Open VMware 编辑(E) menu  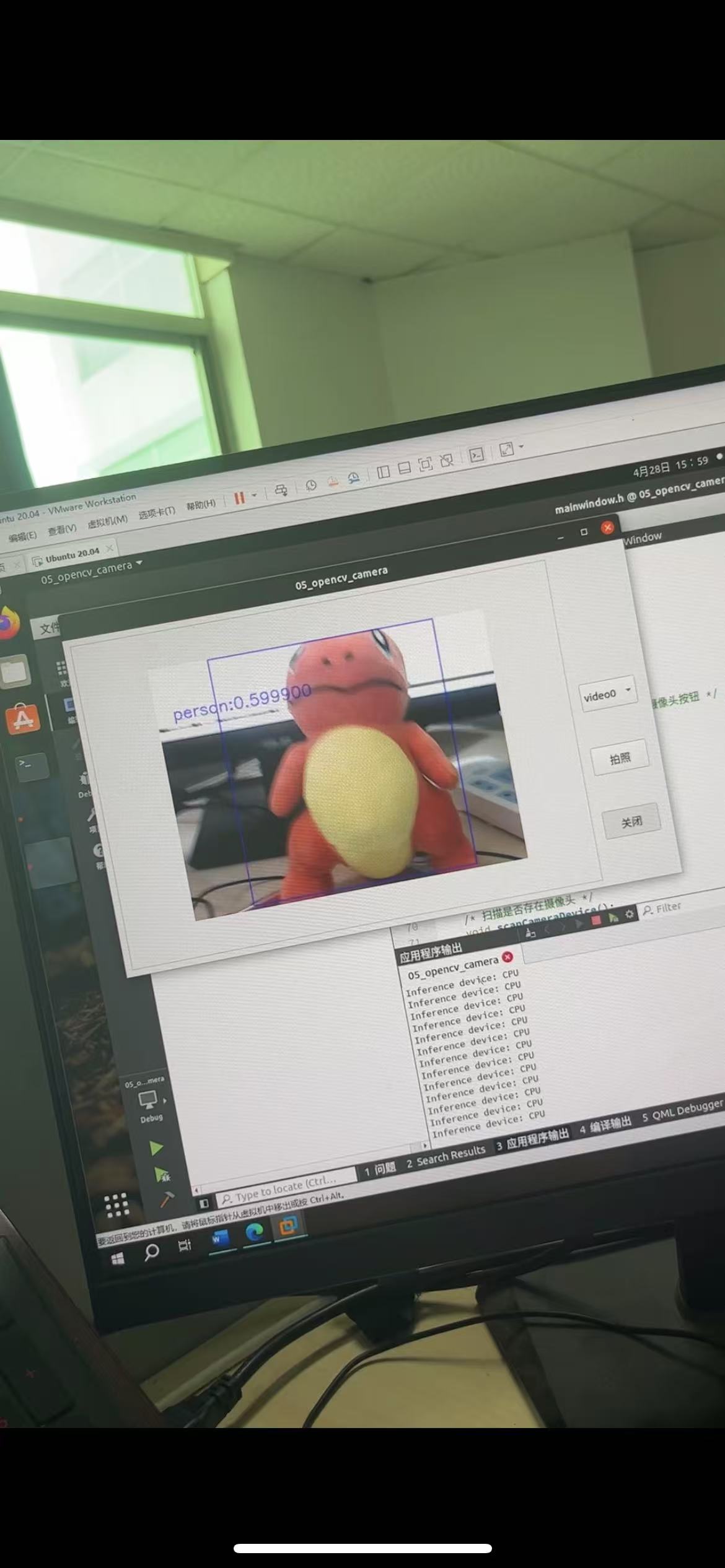point(22,536)
